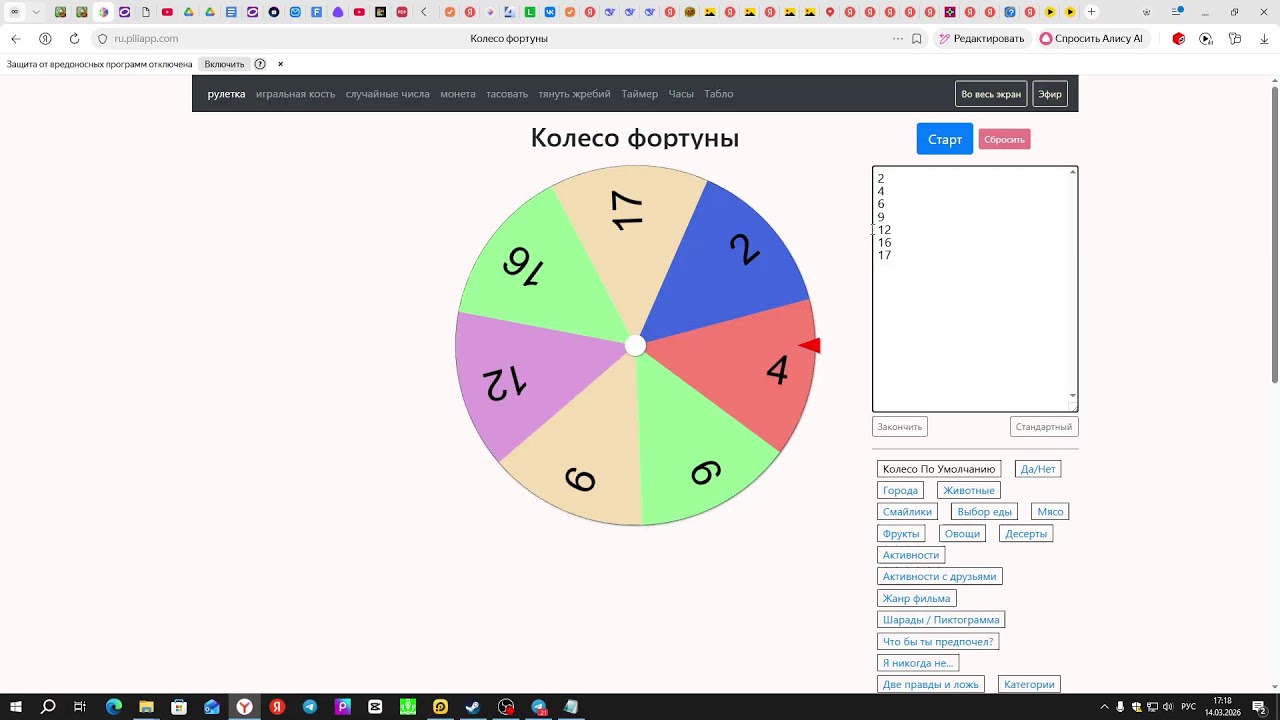Open Telegram from the taskbar
This screenshot has width=1280, height=720.
point(310,707)
